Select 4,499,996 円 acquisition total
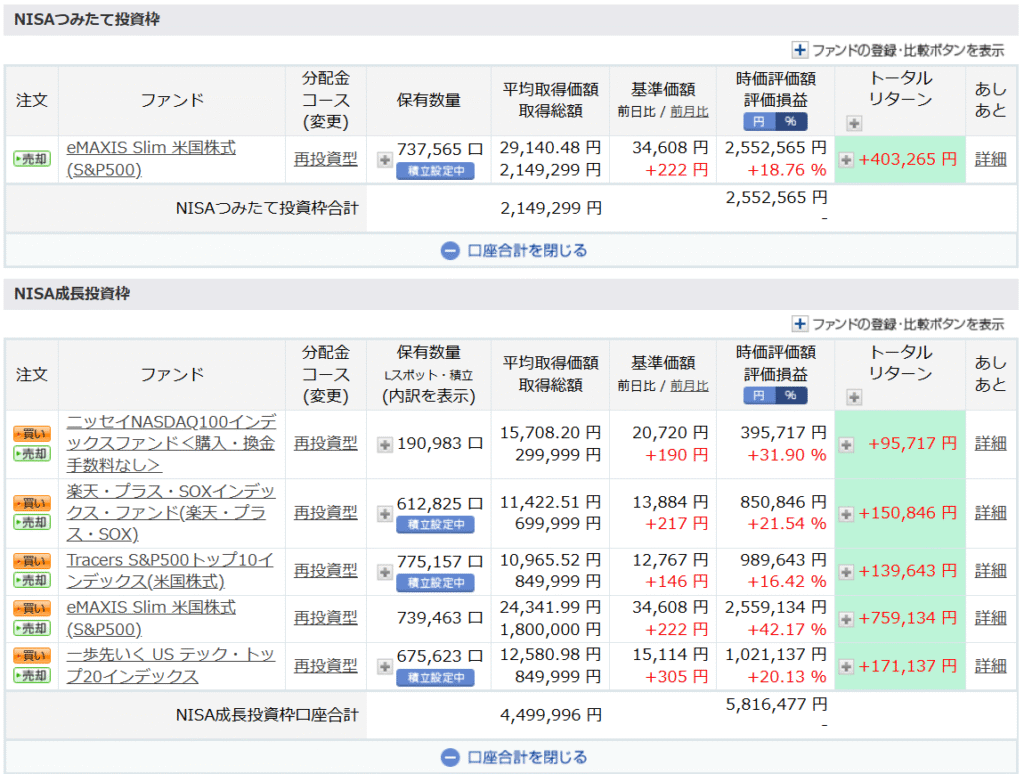Screen dimensions: 1024x774 (x=551, y=715)
